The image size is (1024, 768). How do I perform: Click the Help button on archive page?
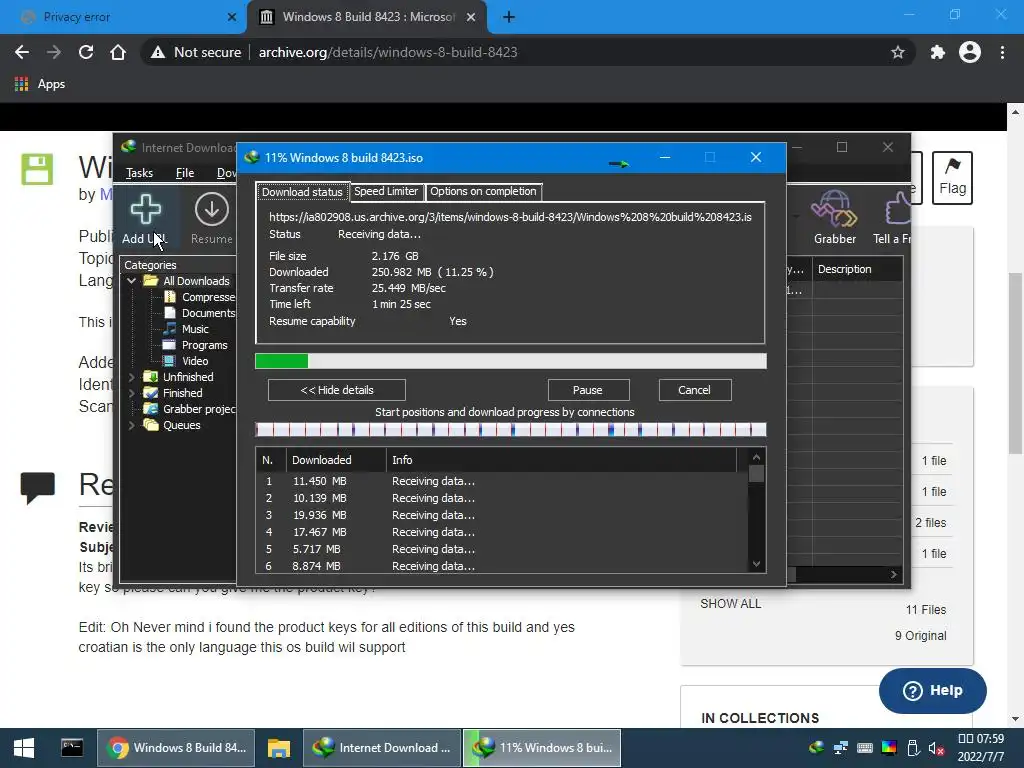[933, 690]
